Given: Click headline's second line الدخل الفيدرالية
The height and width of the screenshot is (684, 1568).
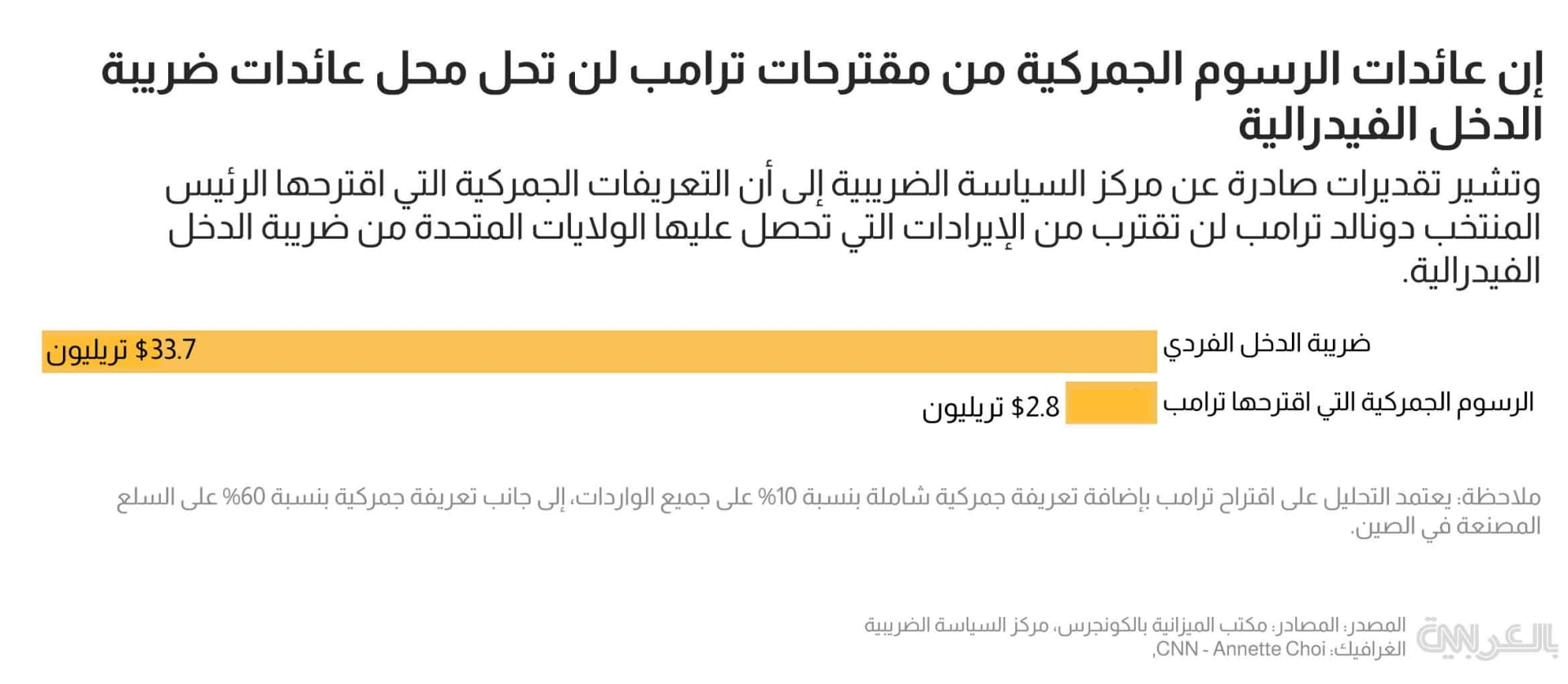Looking at the screenshot, I should click(x=1390, y=125).
